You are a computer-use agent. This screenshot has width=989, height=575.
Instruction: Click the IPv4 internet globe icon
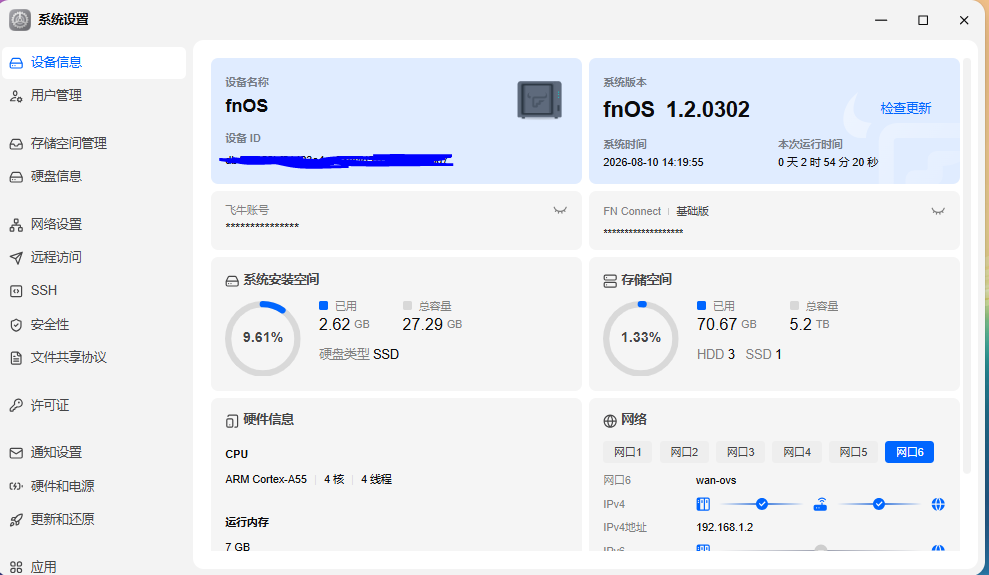coord(938,504)
